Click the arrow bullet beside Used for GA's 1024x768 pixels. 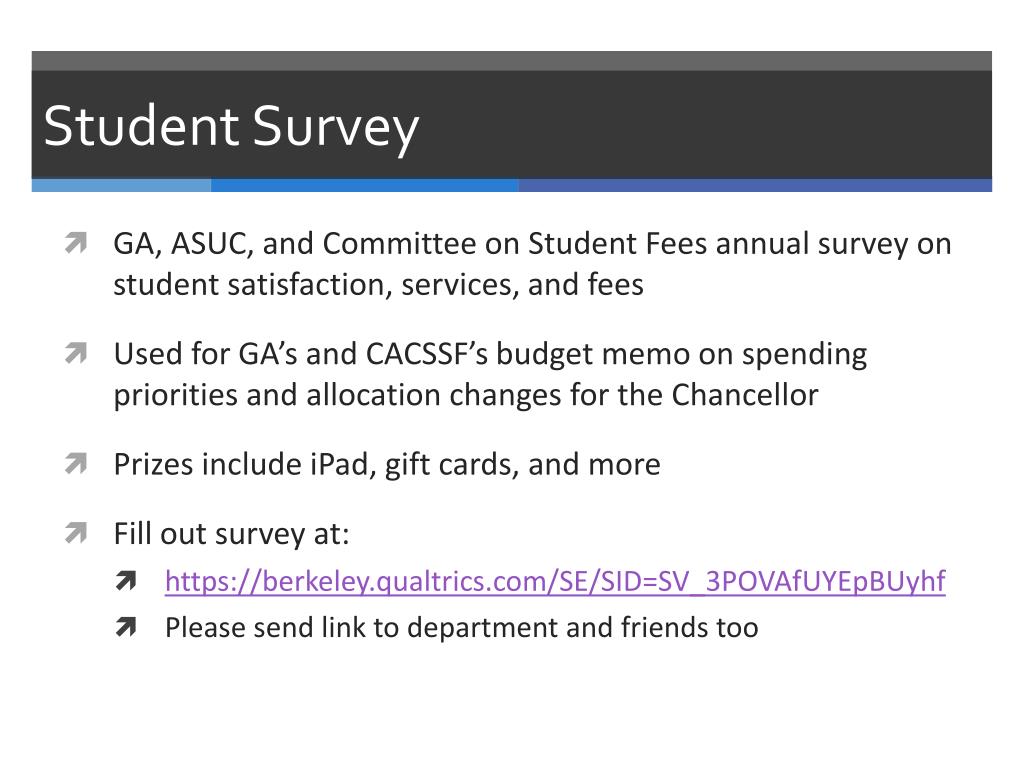click(x=76, y=353)
